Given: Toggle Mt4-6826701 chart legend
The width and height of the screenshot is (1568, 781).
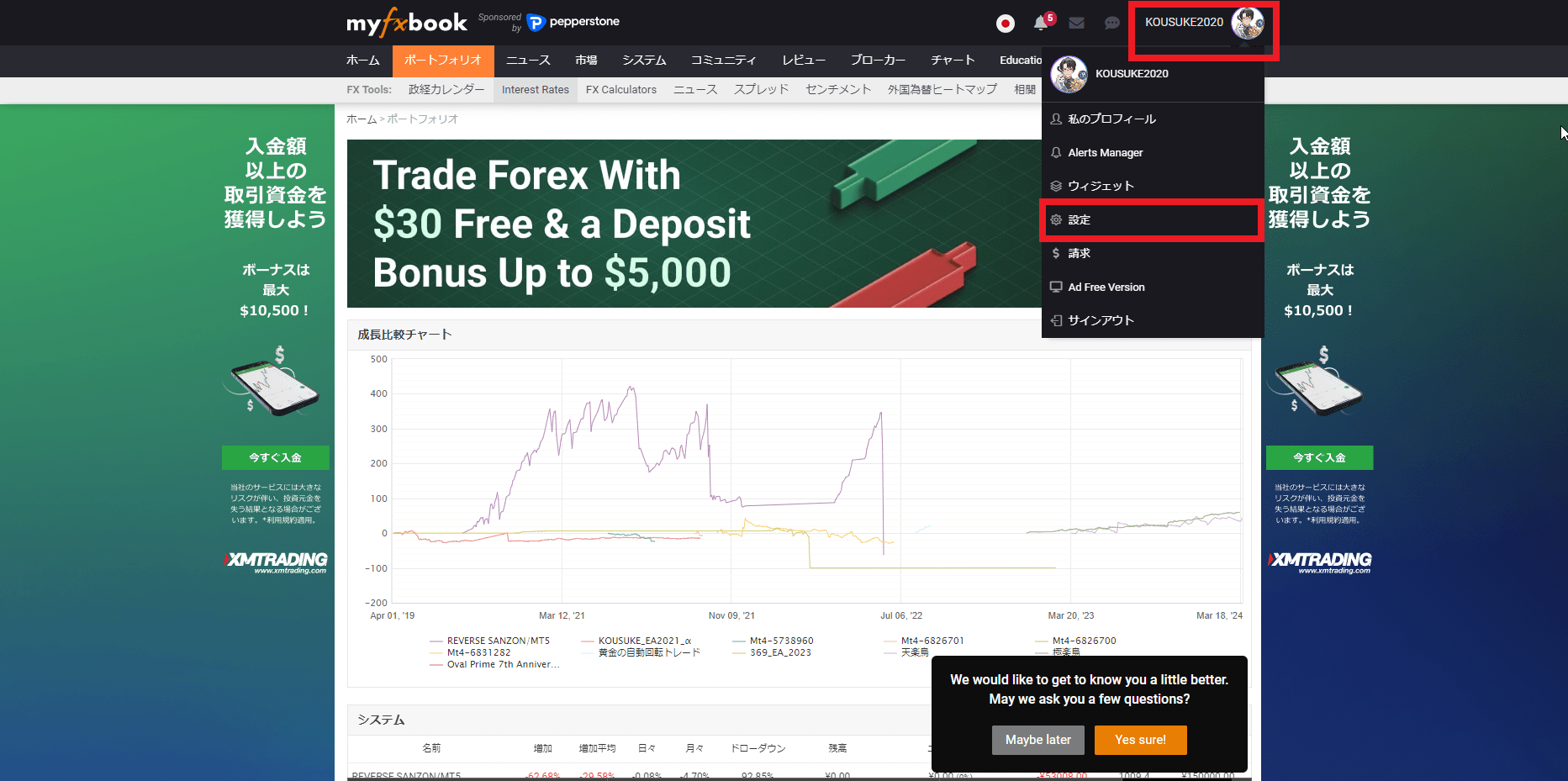Looking at the screenshot, I should 925,641.
